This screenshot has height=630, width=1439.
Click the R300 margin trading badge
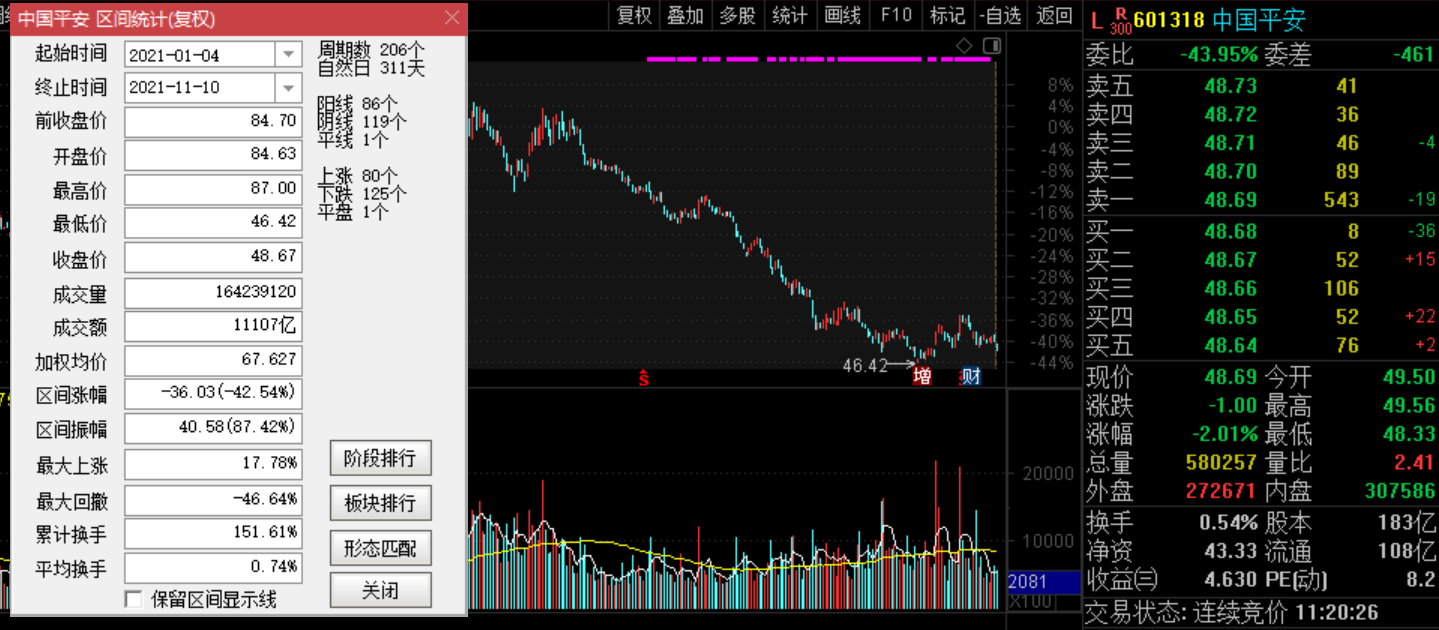pyautogui.click(x=1121, y=20)
